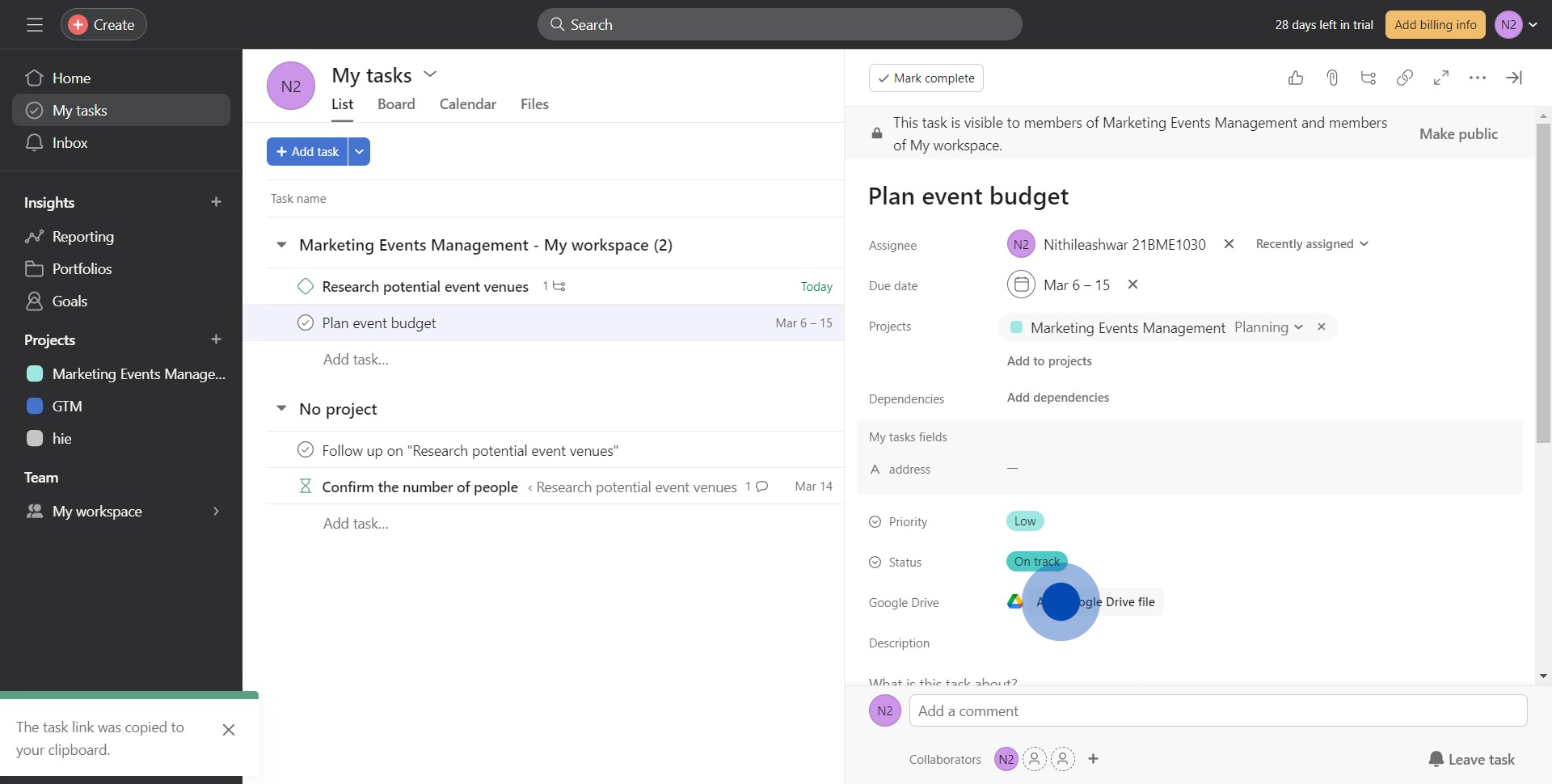The height and width of the screenshot is (784, 1552).
Task: Remove assignee Nithileashwar with the X
Action: pyautogui.click(x=1229, y=244)
